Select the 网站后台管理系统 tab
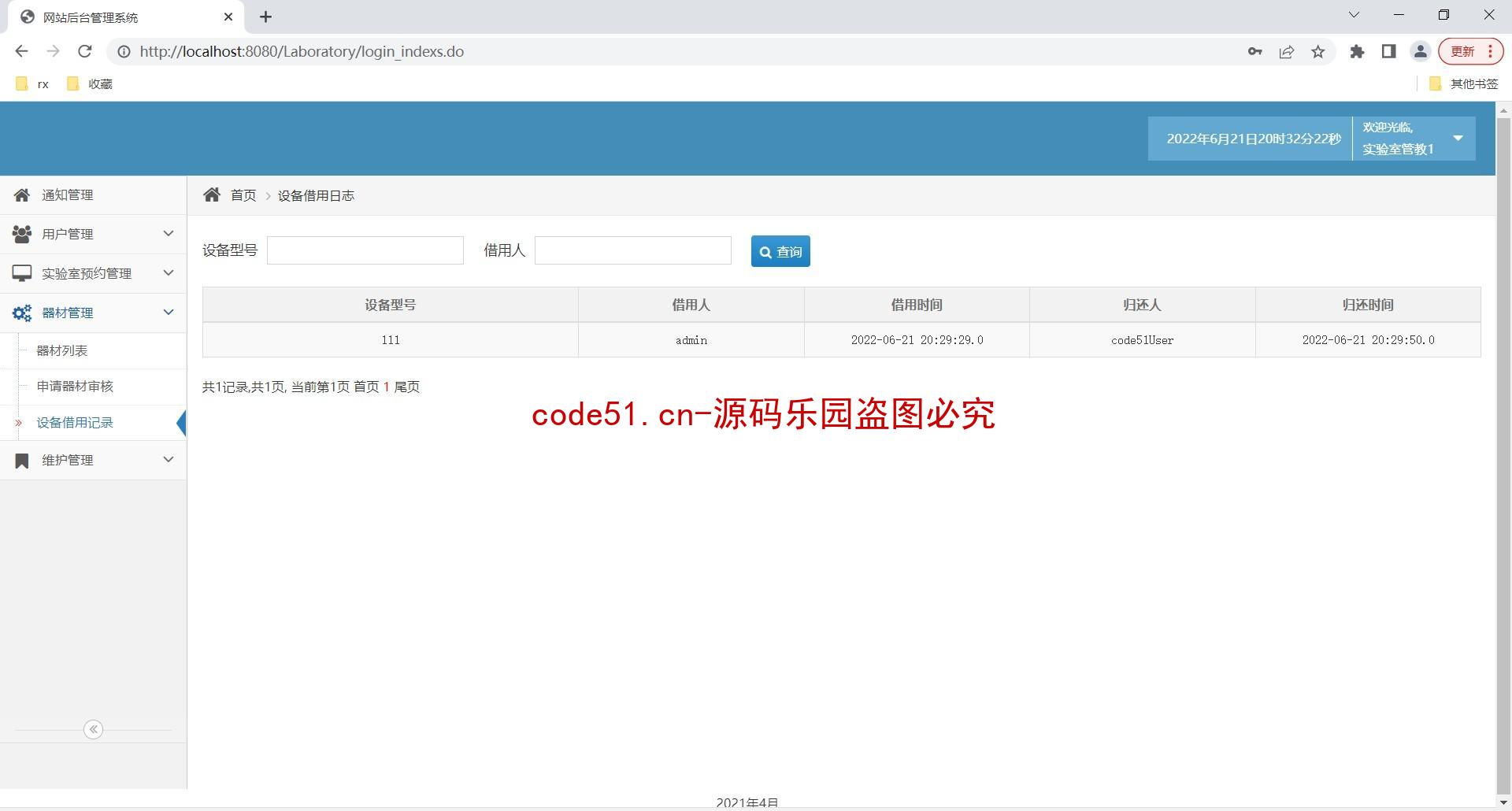1512x811 pixels. pos(126,17)
